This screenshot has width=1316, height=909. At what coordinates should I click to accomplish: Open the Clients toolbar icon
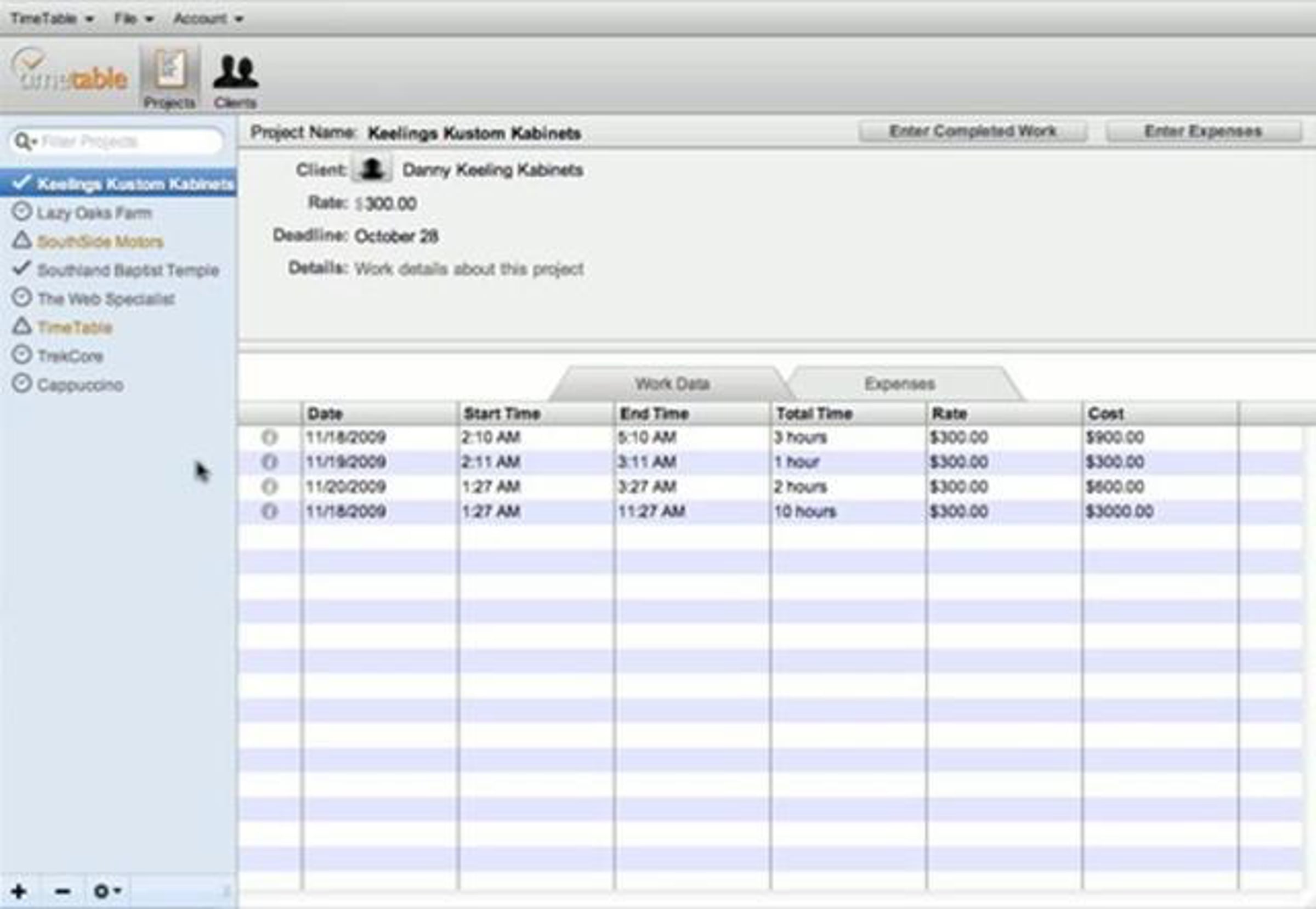235,79
